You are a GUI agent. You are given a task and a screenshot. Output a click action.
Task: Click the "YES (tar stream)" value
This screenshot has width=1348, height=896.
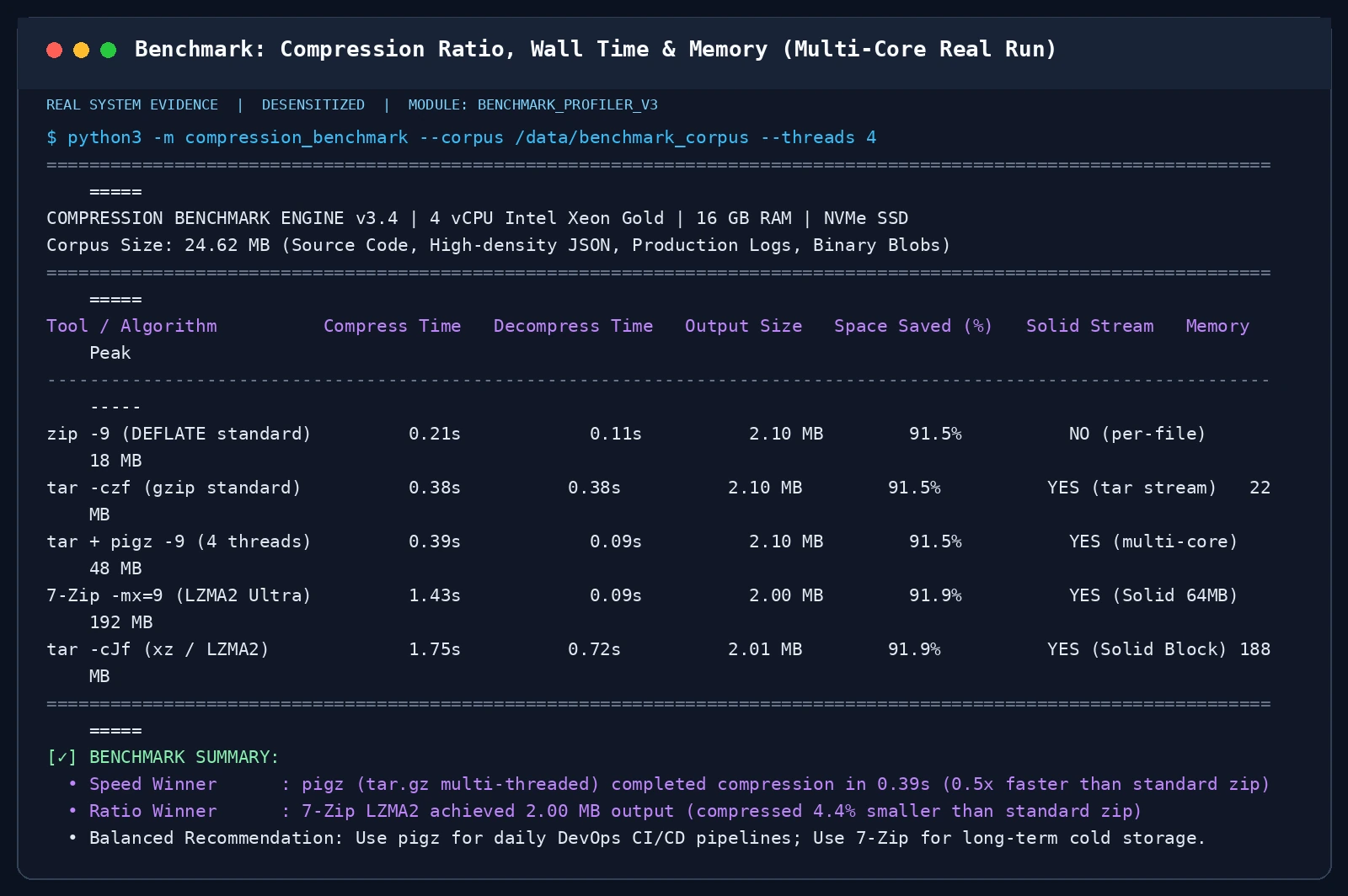point(1132,488)
